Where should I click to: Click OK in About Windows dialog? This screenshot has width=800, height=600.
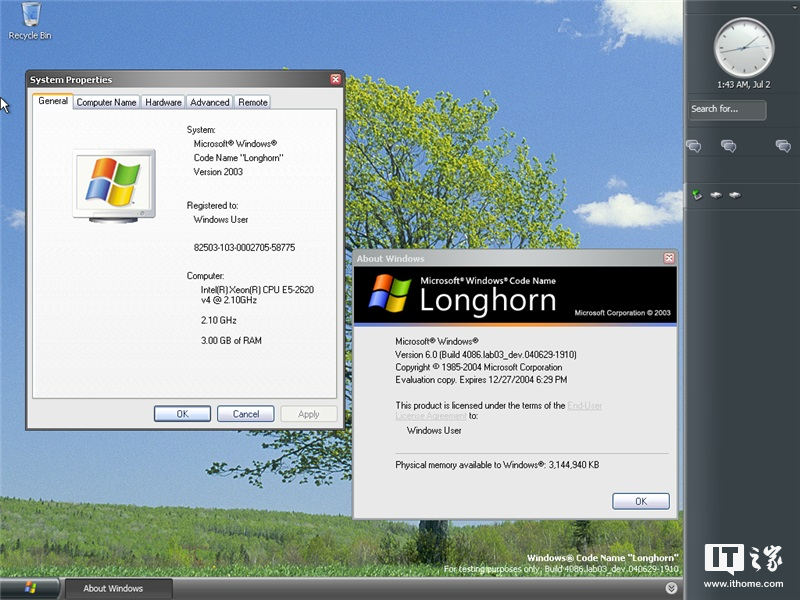(x=641, y=501)
